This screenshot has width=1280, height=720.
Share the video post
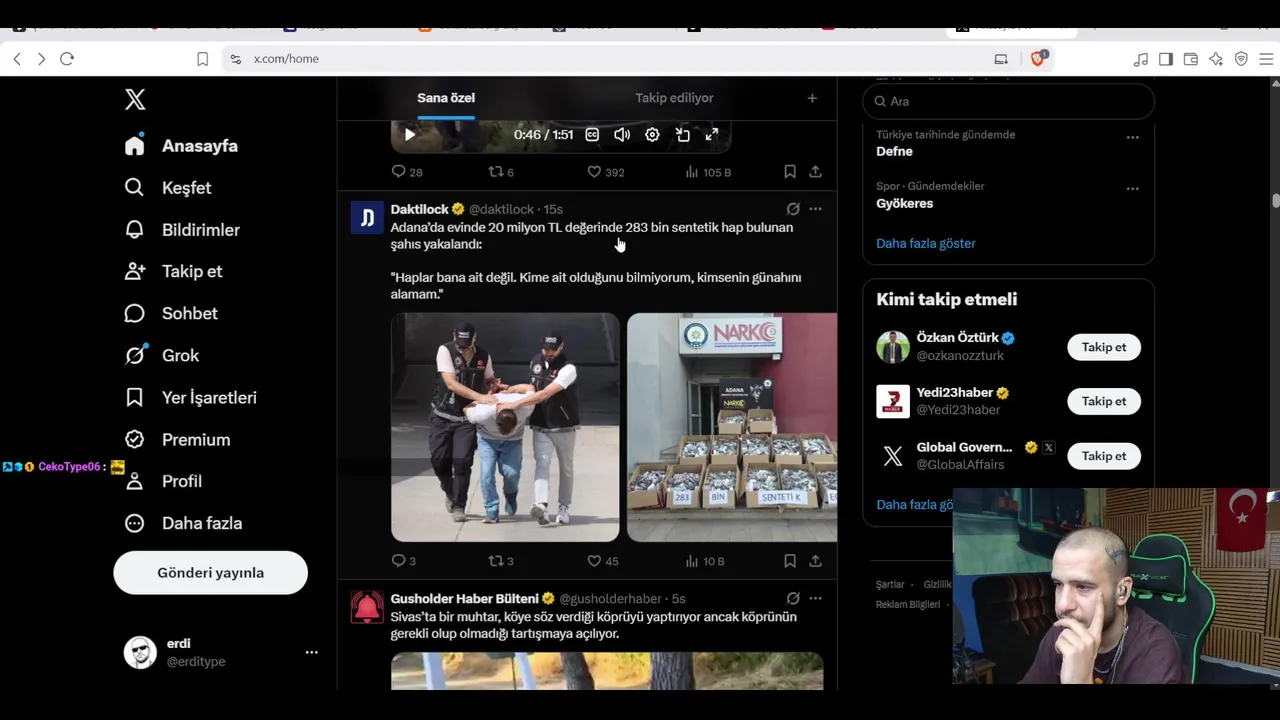click(816, 172)
